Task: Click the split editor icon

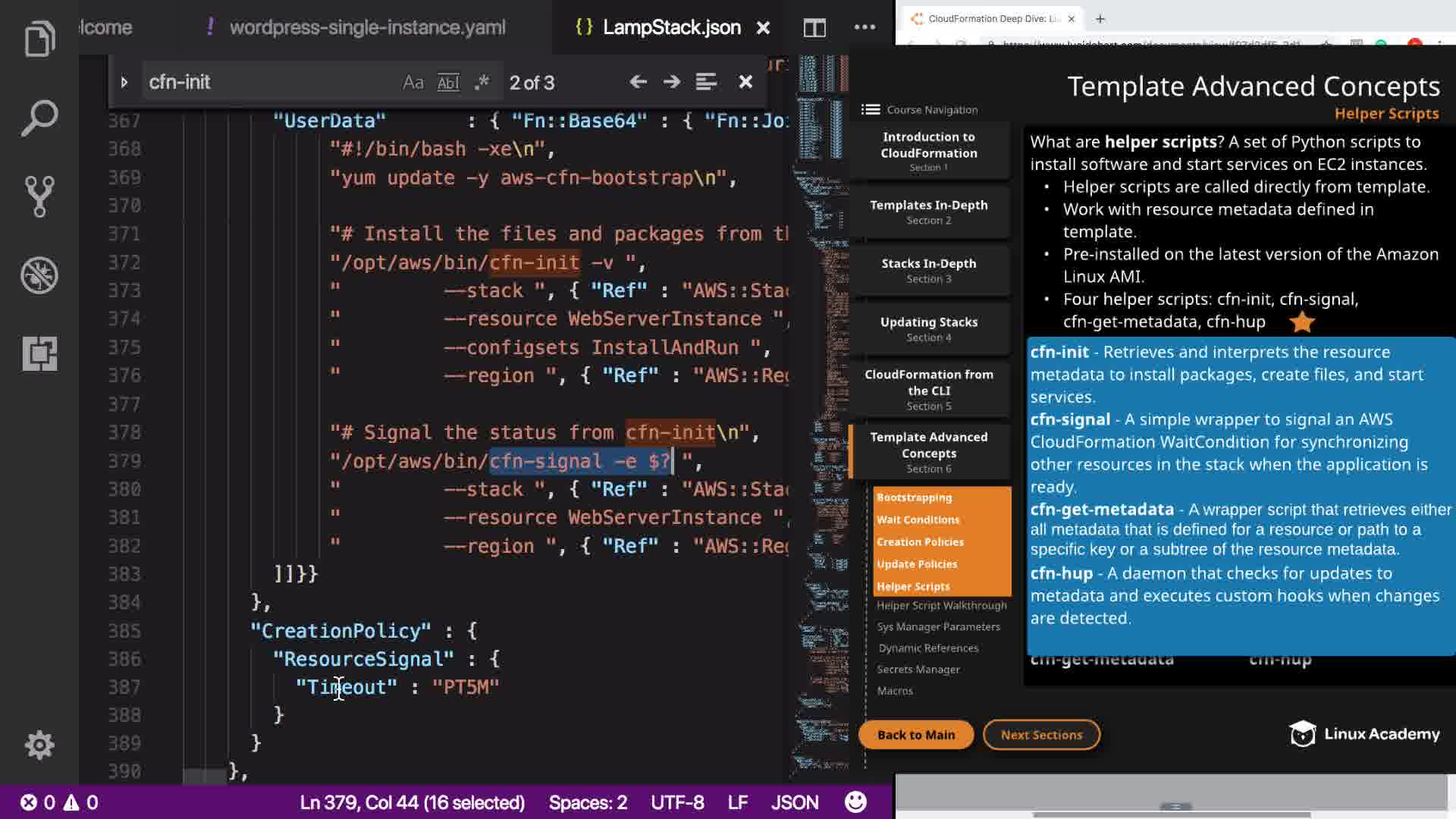Action: pyautogui.click(x=814, y=28)
